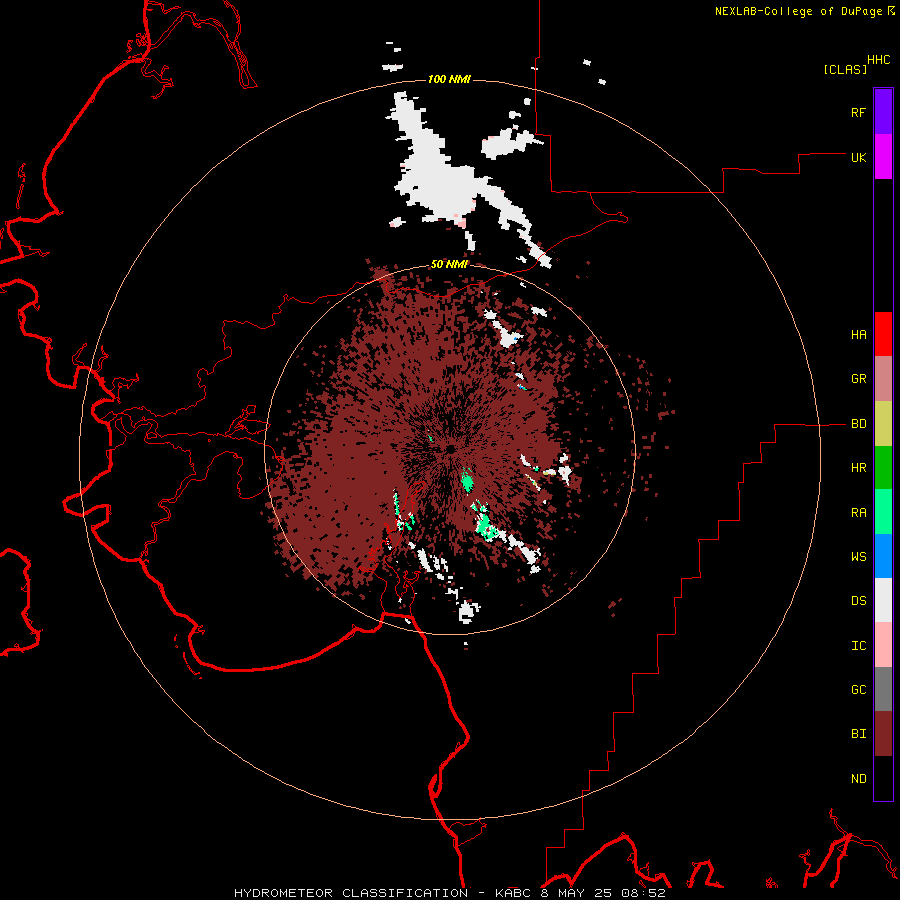Click the DS legend label
This screenshot has height=900, width=900.
coord(858,600)
